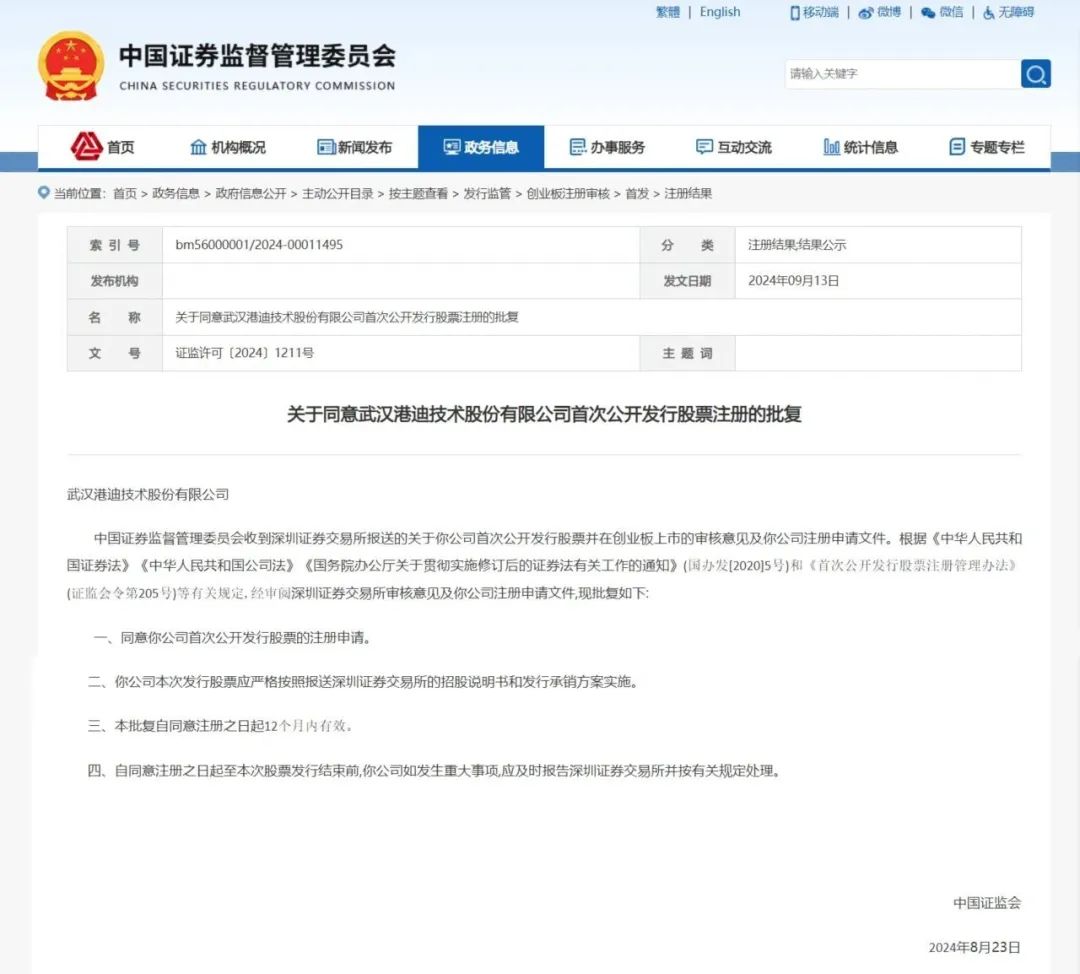Click the chat icon beside 互动交流

tap(704, 147)
